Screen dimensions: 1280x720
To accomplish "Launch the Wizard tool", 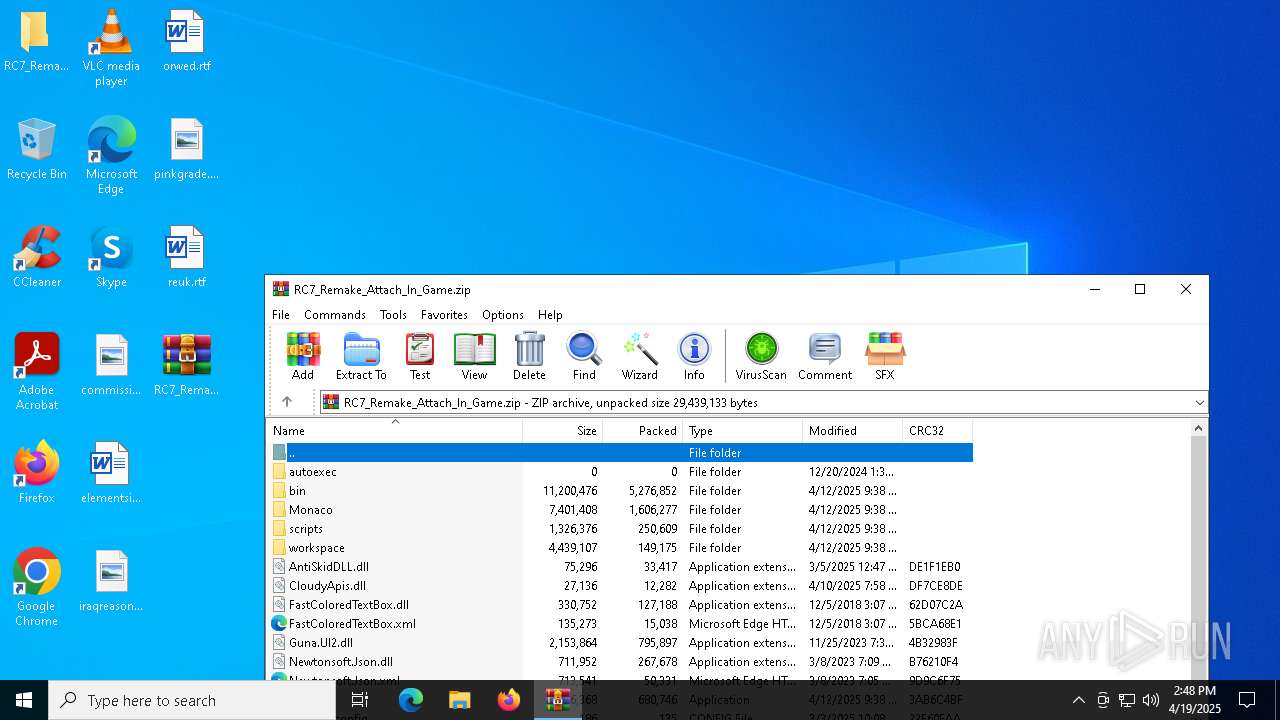I will click(x=639, y=357).
